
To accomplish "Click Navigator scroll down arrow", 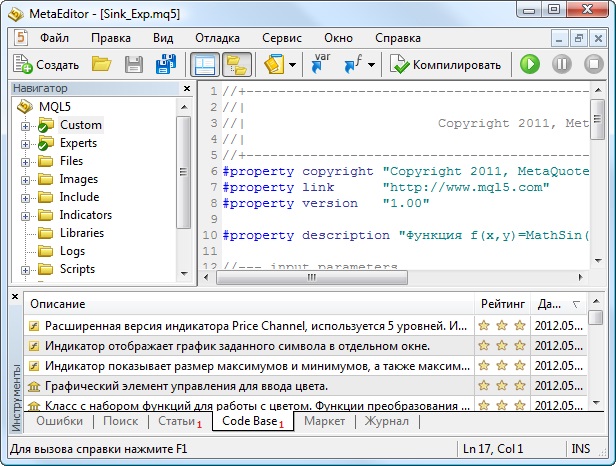I will coord(184,273).
